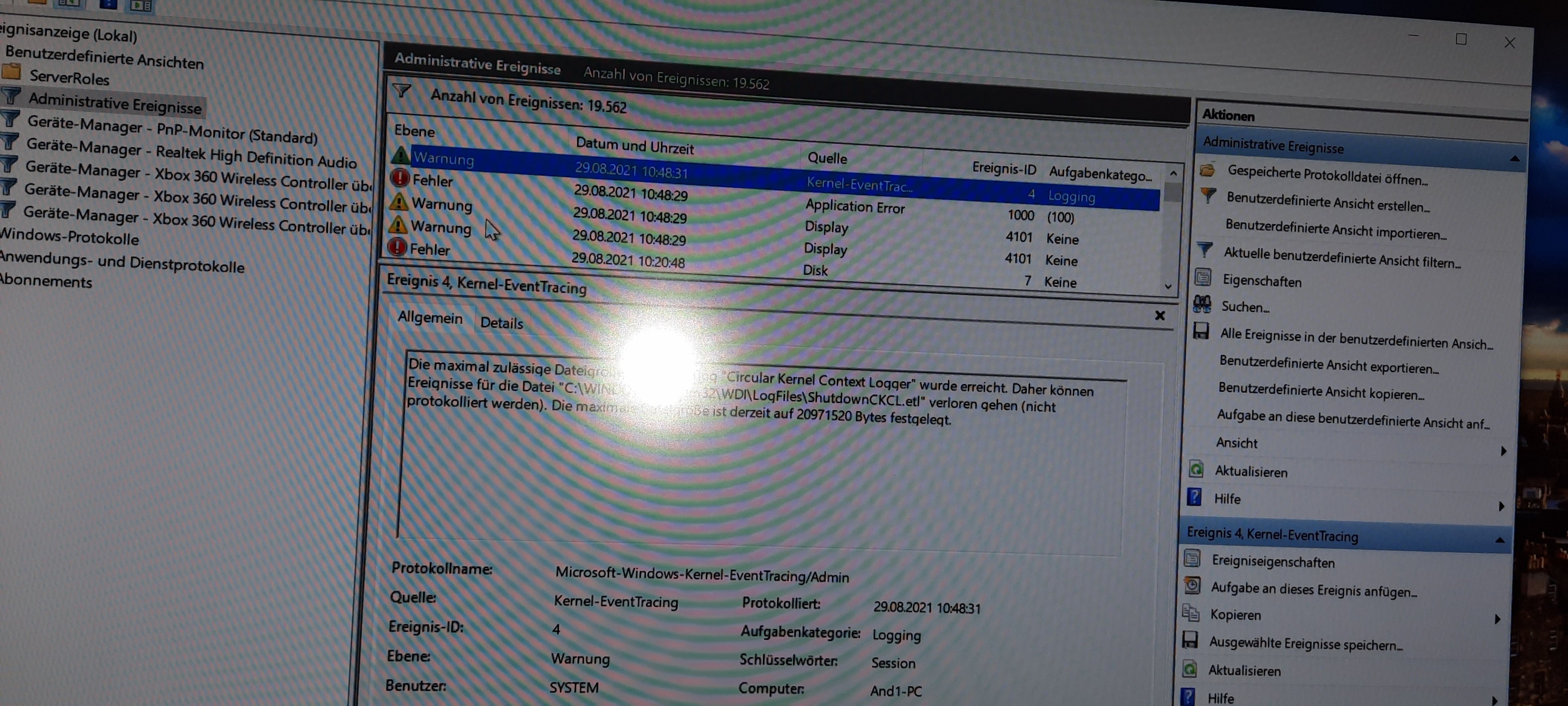Collapse the Administrative Ereignisse actions section
The height and width of the screenshot is (706, 1568).
[1515, 159]
